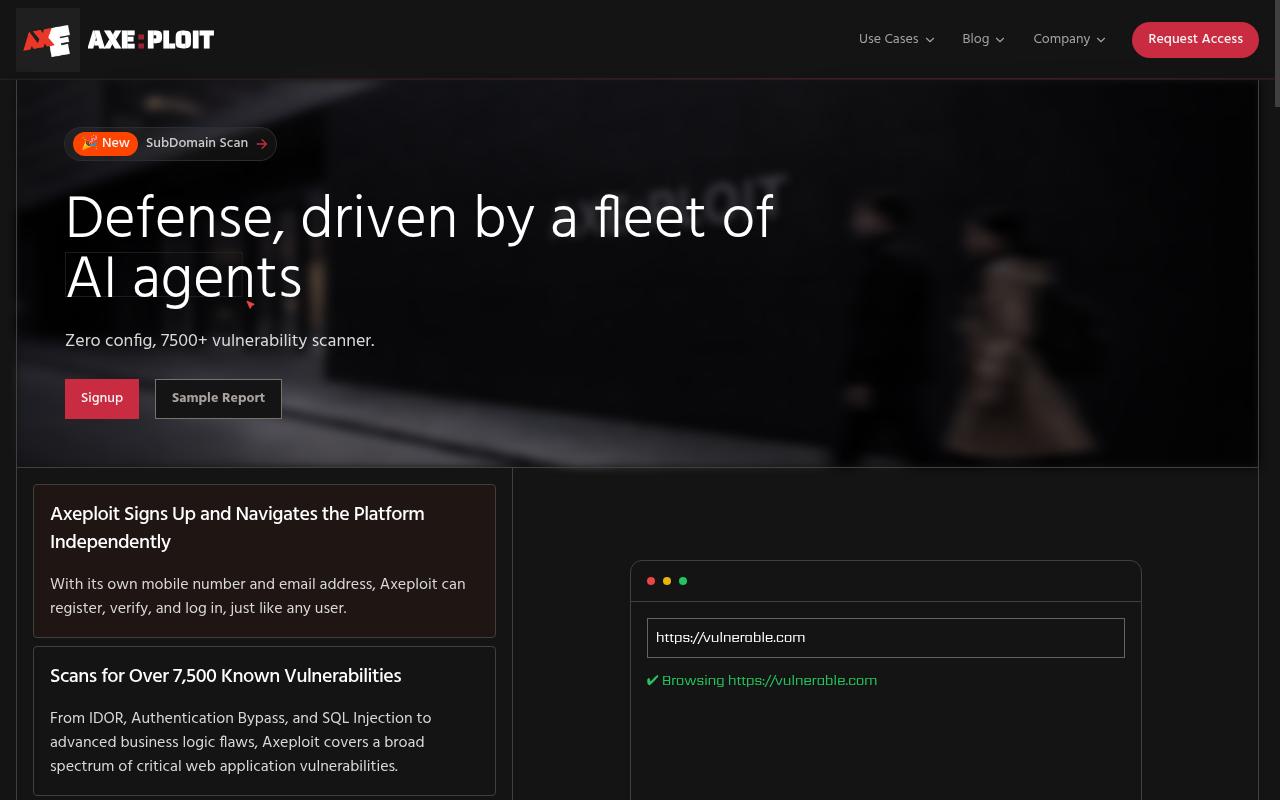This screenshot has height=800, width=1280.
Task: Click the https://vulneroble.com URL field
Action: [x=886, y=638]
